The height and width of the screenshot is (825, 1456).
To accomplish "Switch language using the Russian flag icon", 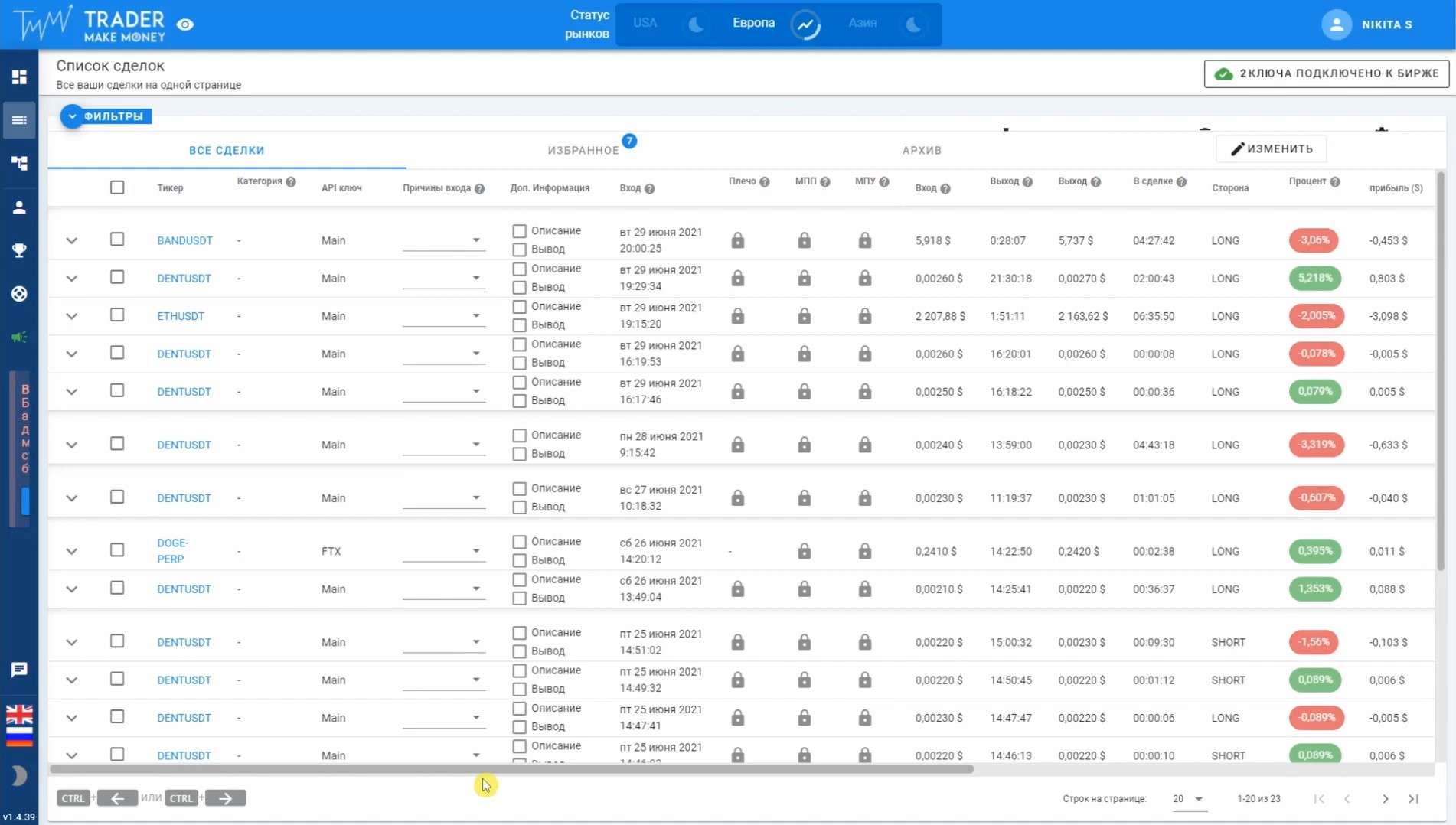I will coord(19,735).
